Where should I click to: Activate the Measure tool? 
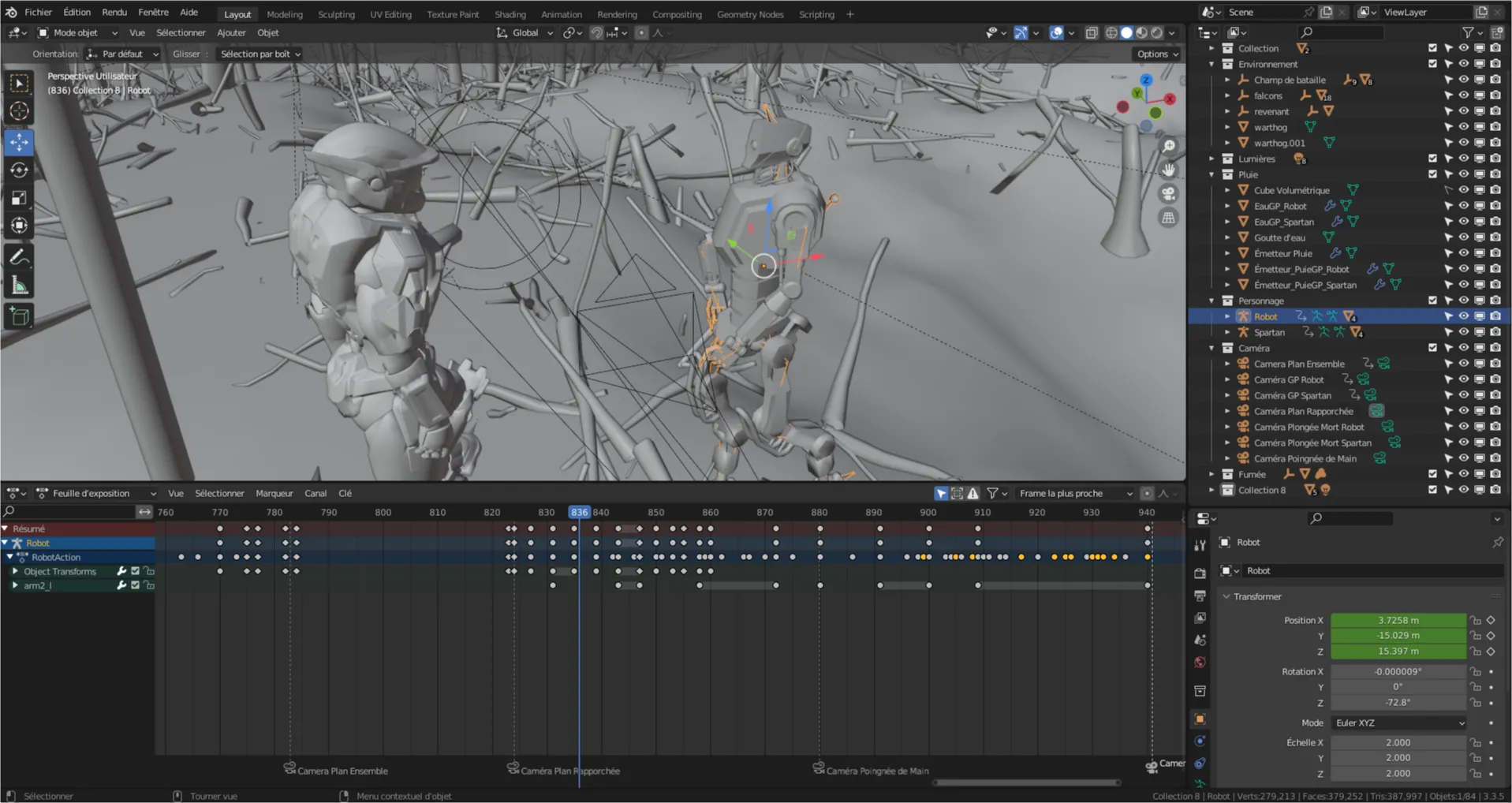tap(19, 285)
